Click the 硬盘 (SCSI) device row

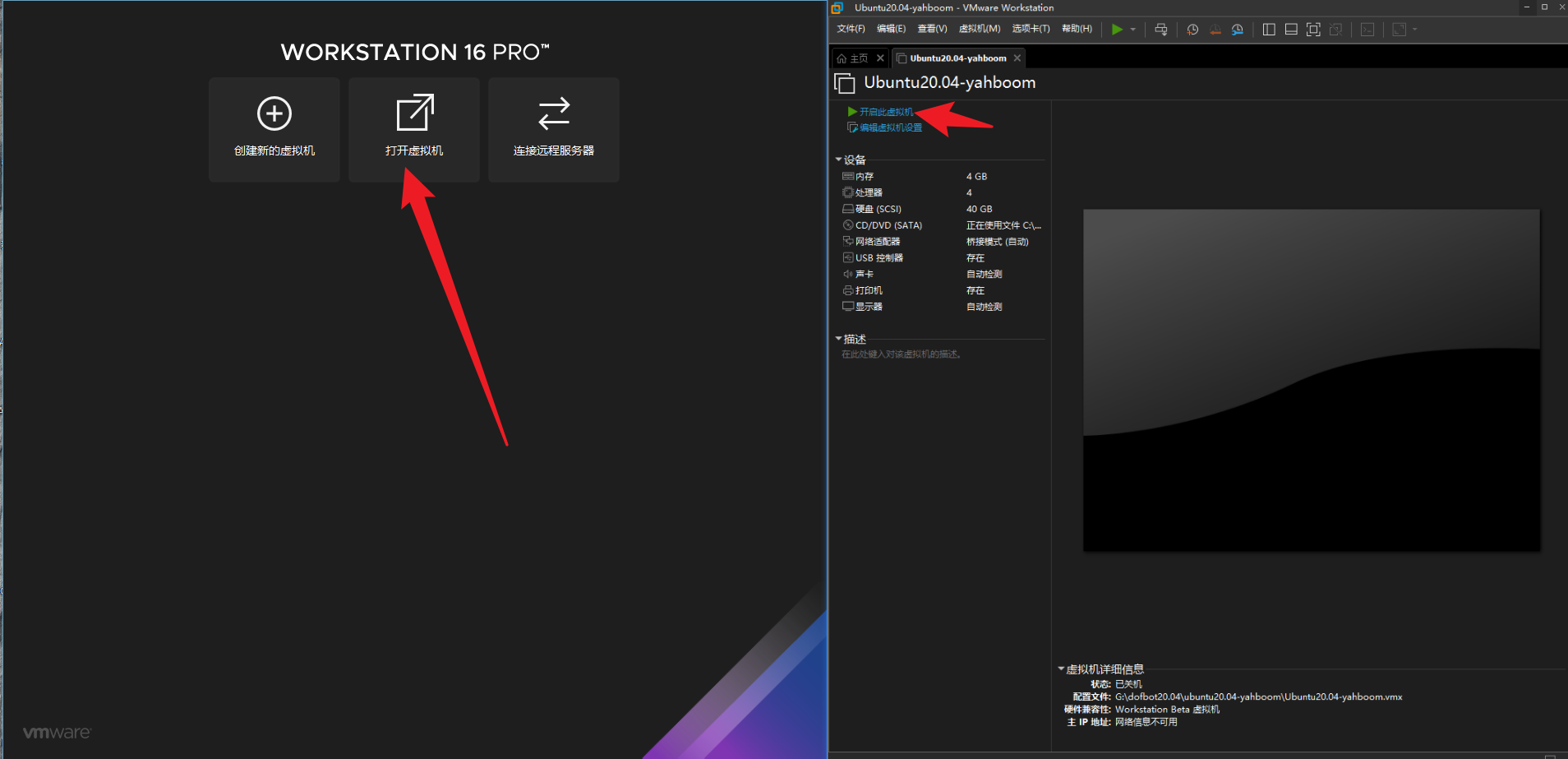click(x=943, y=210)
